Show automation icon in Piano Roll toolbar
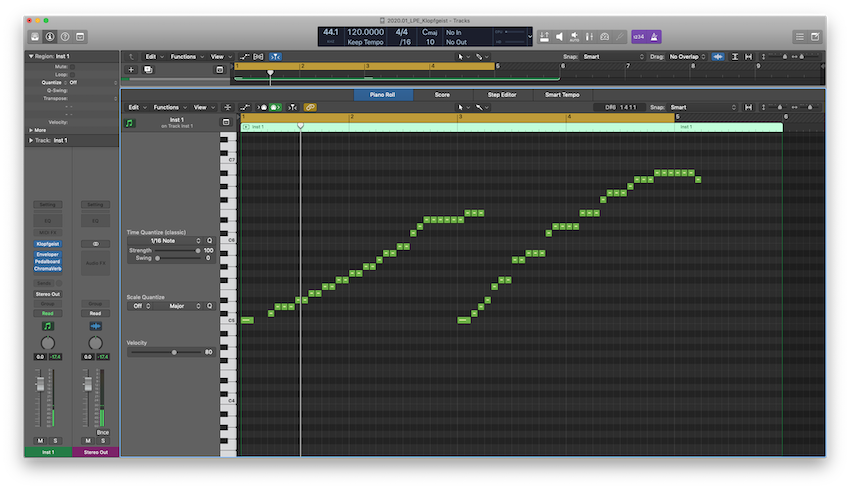The width and height of the screenshot is (850, 489). (245, 107)
